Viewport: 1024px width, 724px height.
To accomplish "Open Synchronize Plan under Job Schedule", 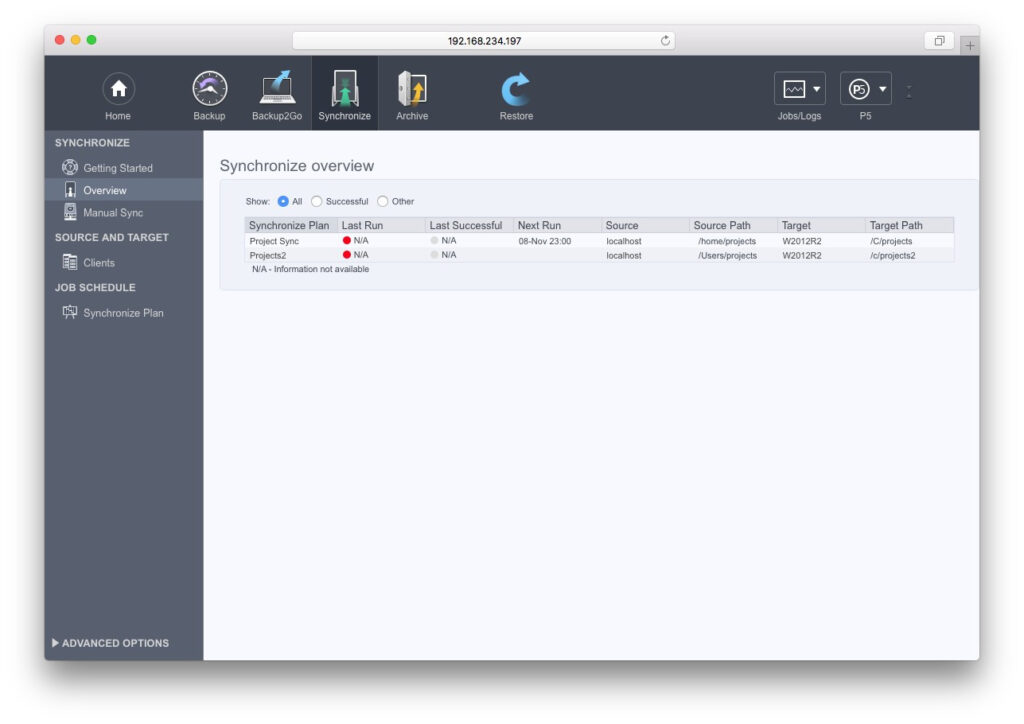I will [x=122, y=313].
